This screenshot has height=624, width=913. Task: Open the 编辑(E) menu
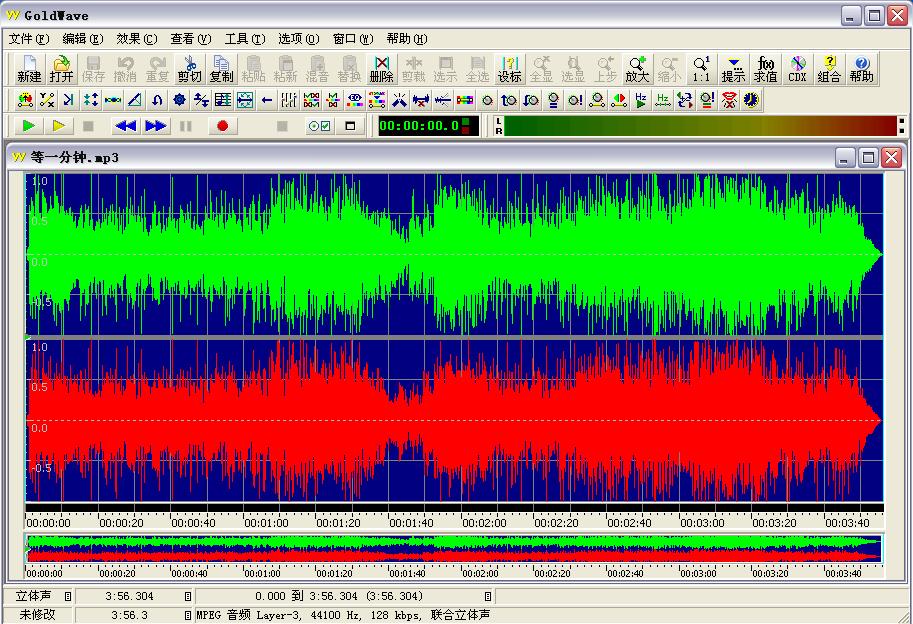(x=83, y=39)
